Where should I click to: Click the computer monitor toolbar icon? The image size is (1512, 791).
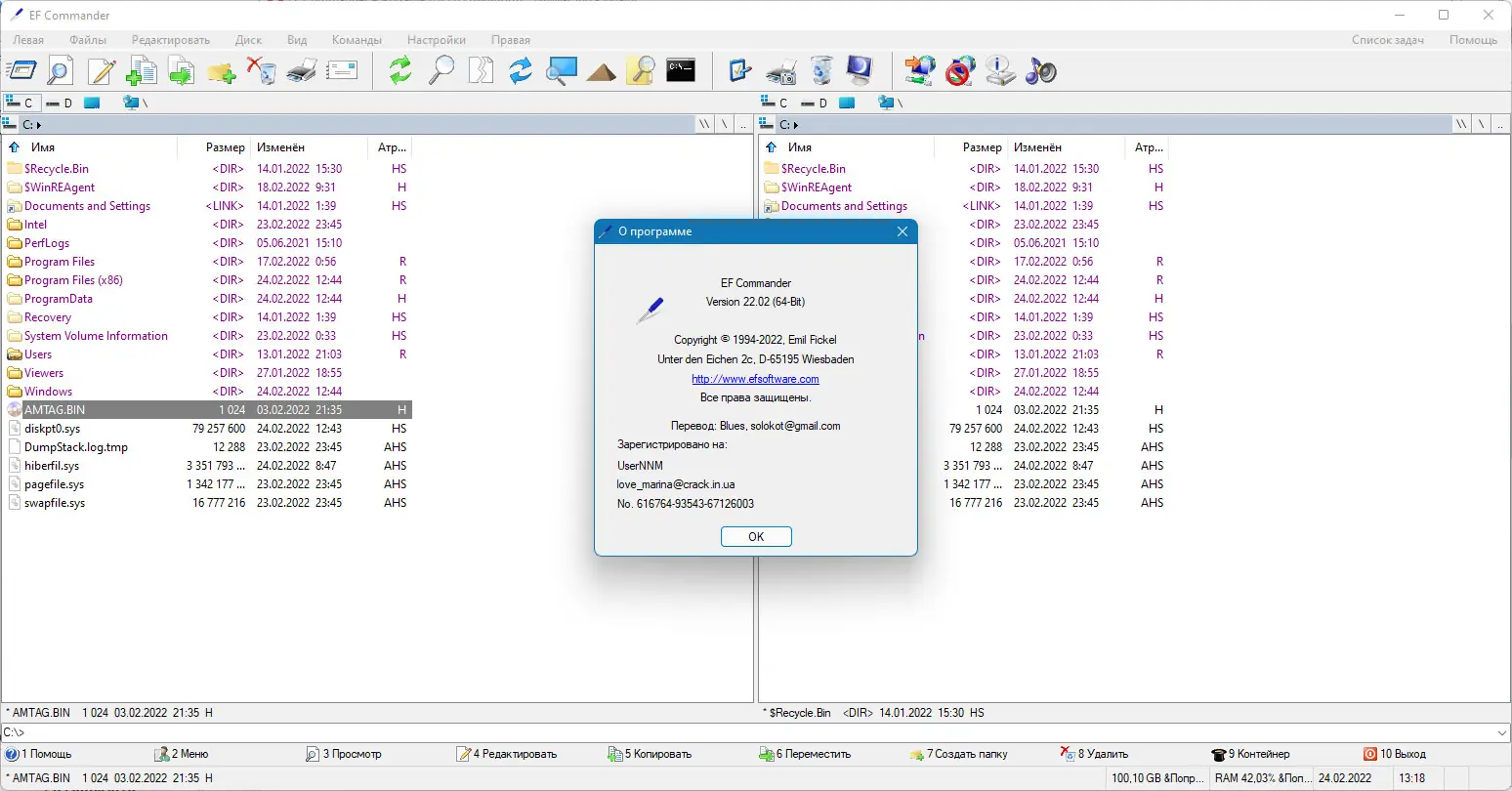click(x=861, y=70)
